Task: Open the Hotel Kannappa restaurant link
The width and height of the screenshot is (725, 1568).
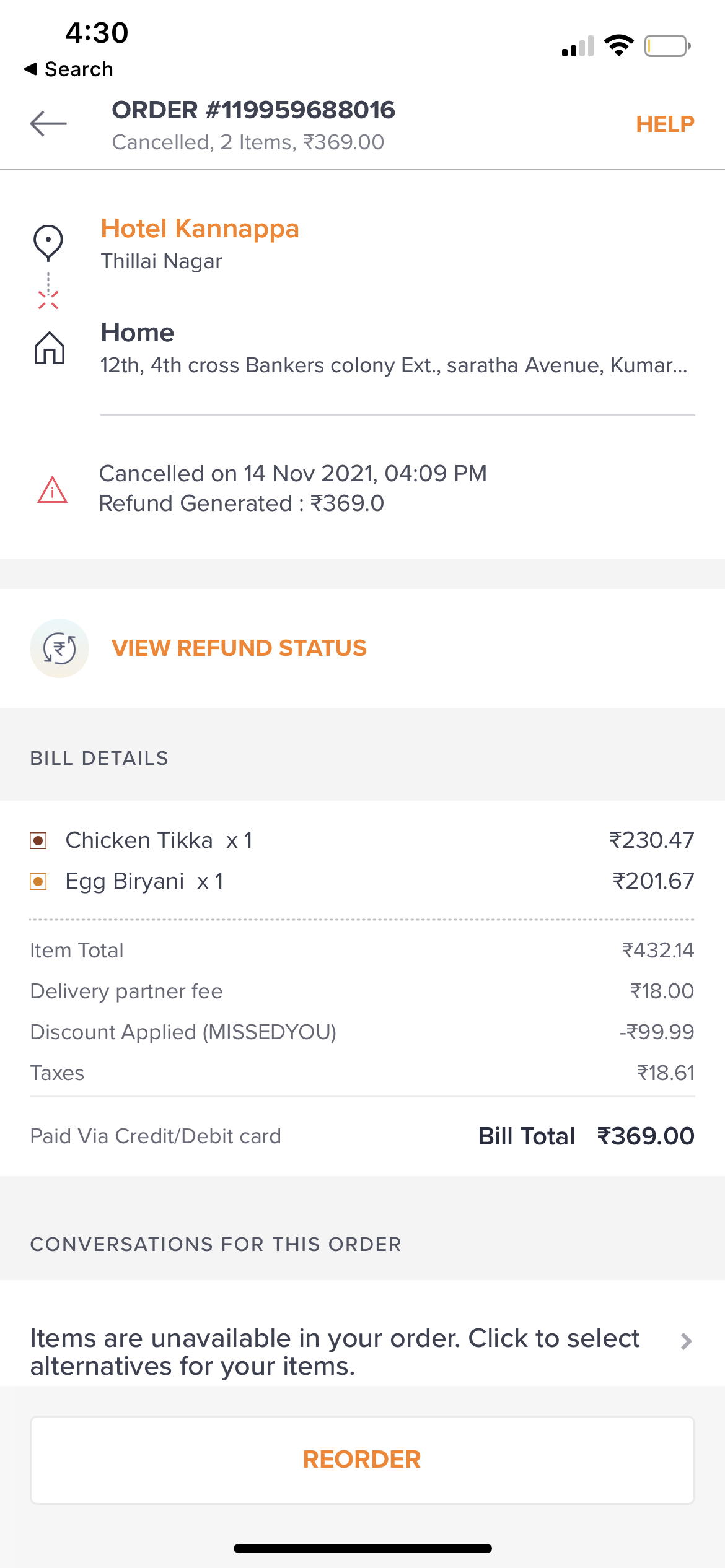Action: 200,229
